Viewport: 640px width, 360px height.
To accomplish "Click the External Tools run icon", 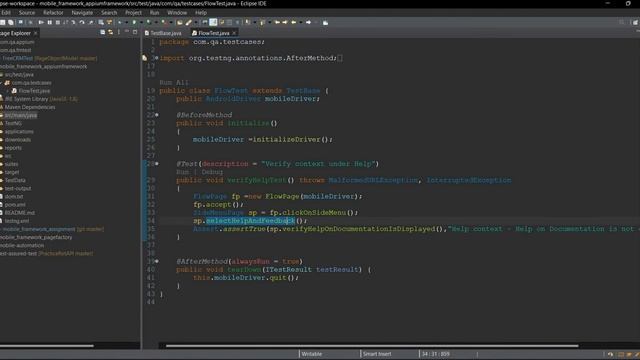I will coord(163,22).
